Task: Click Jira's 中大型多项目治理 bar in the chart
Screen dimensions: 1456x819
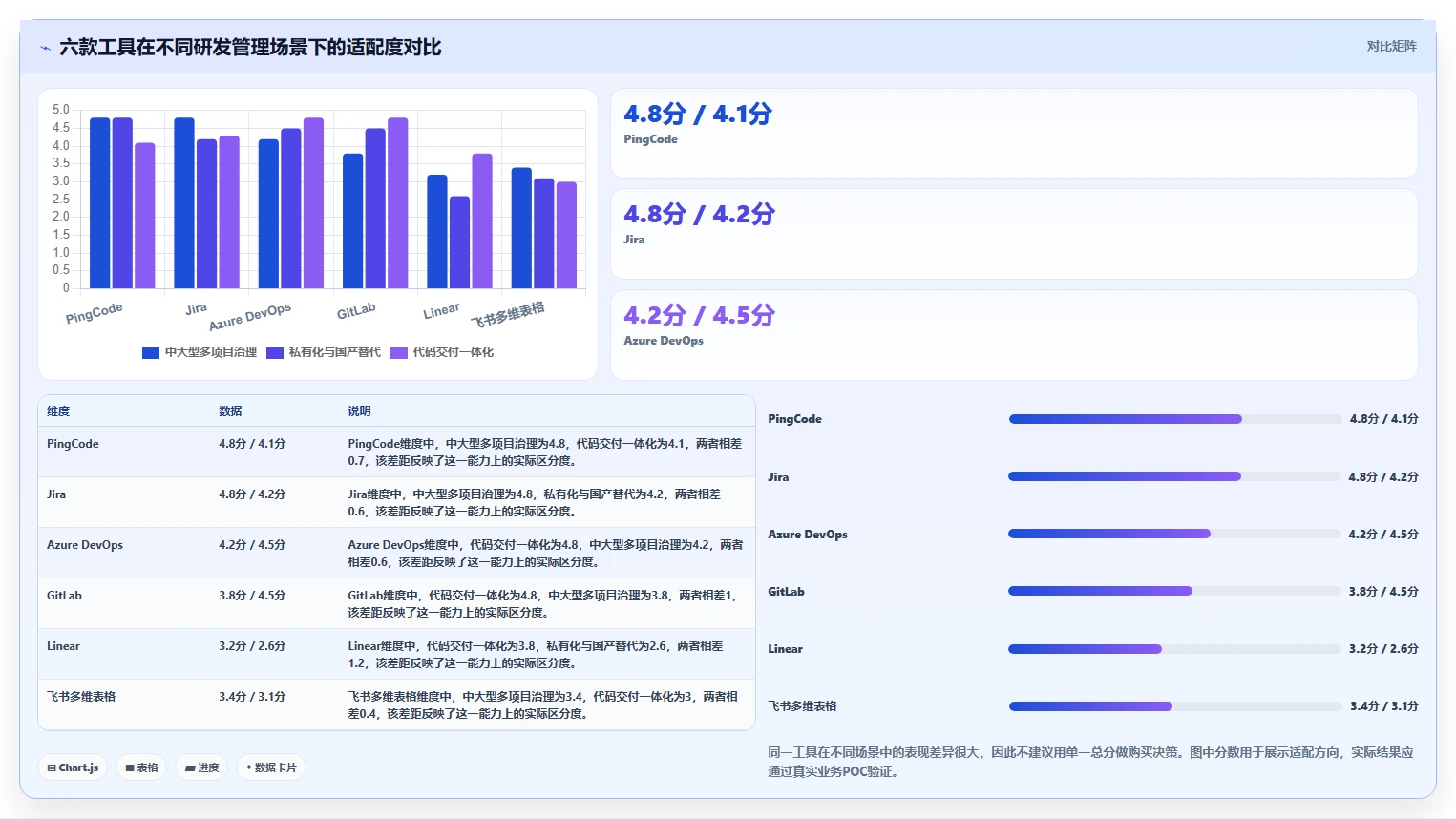Action: pos(184,203)
